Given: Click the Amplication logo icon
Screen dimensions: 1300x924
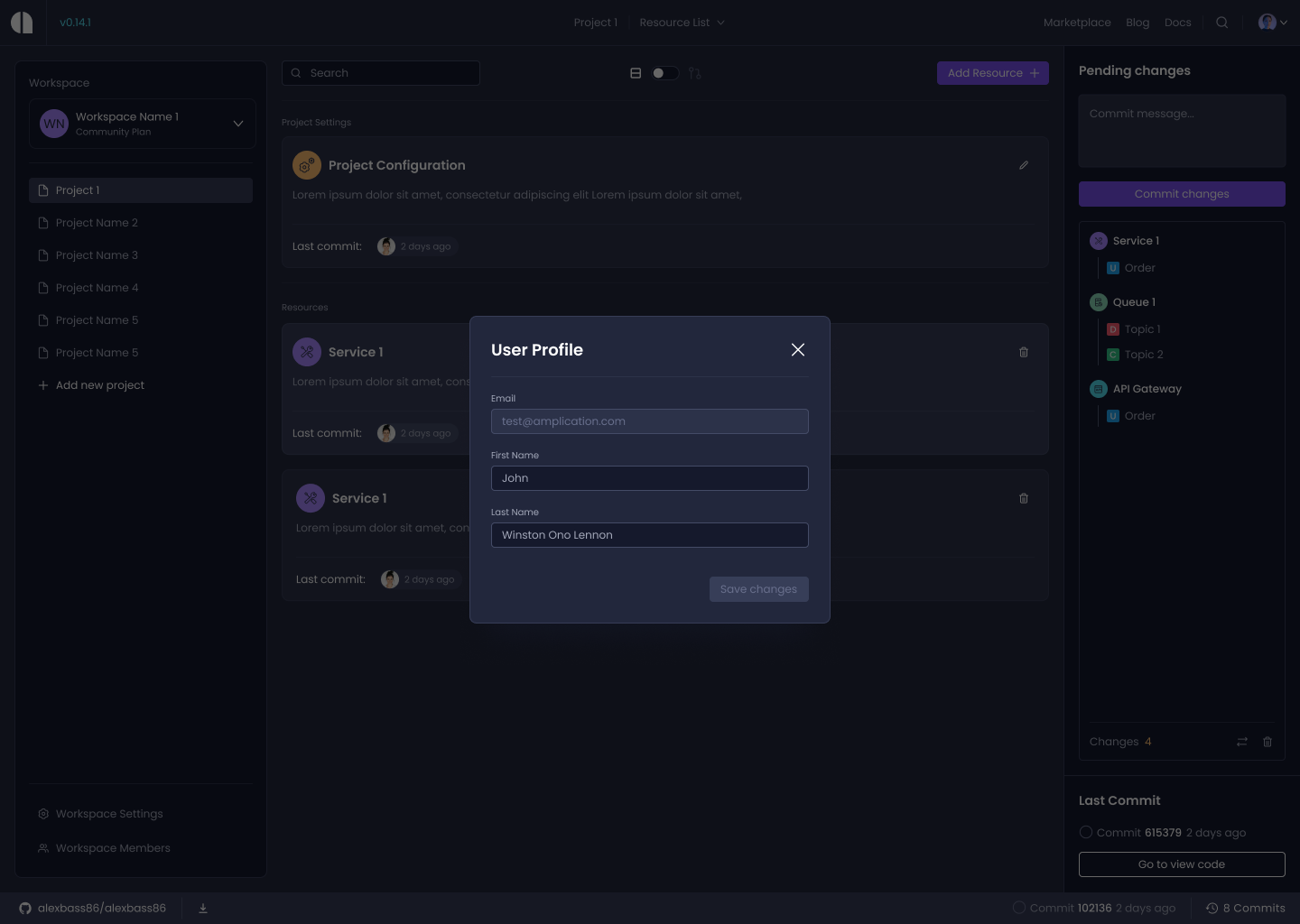Looking at the screenshot, I should point(22,23).
